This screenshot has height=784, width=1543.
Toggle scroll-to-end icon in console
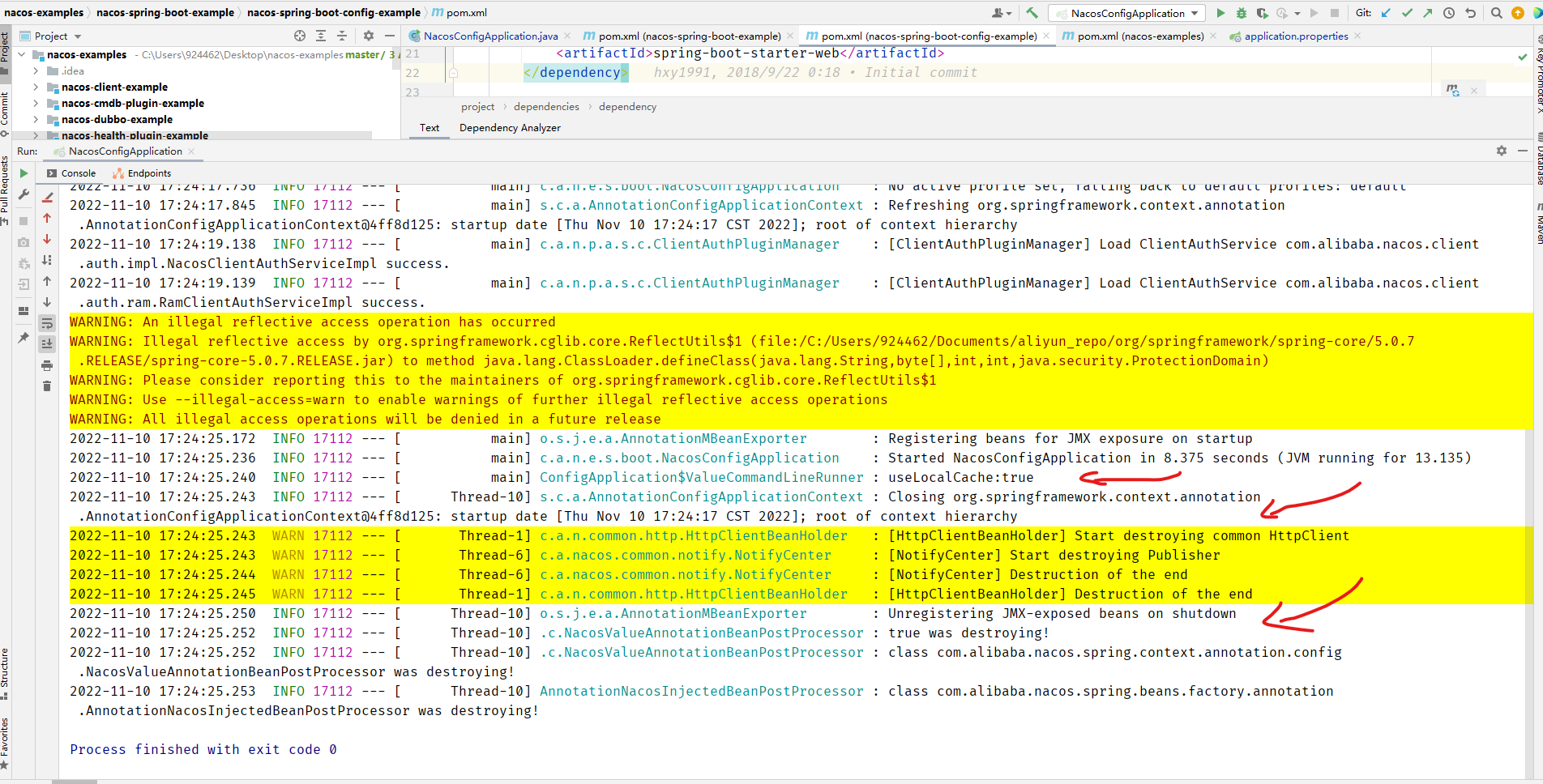47,343
